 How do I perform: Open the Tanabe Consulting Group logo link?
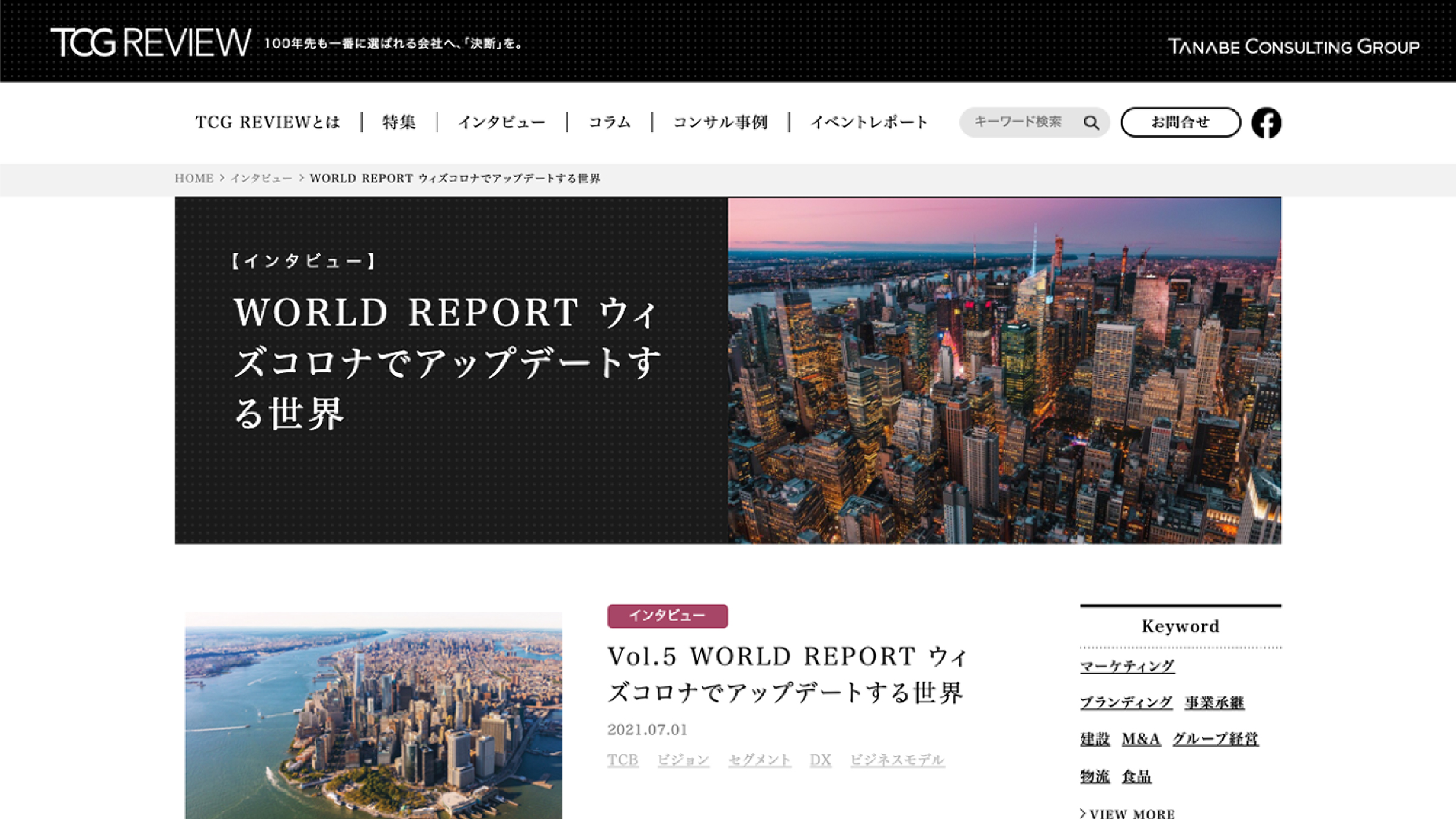pyautogui.click(x=1293, y=47)
